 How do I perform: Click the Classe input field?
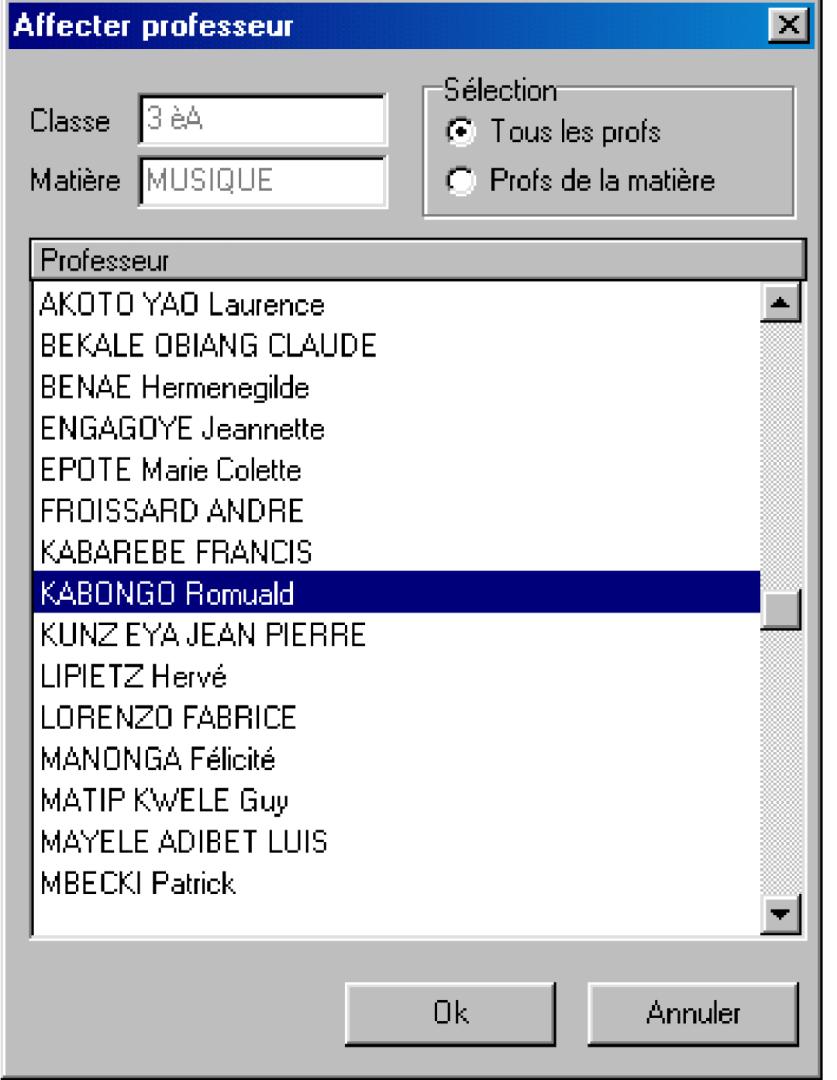pos(260,123)
